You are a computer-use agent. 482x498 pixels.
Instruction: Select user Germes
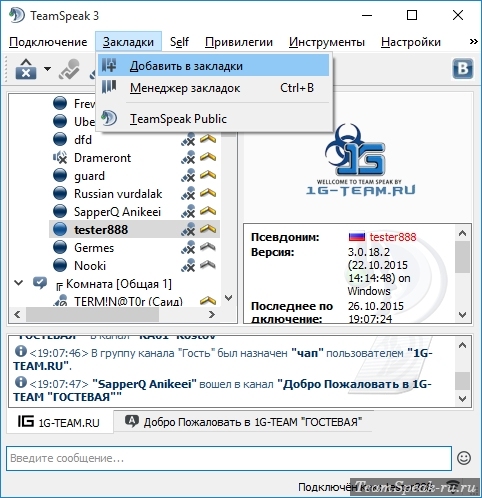pyautogui.click(x=94, y=248)
